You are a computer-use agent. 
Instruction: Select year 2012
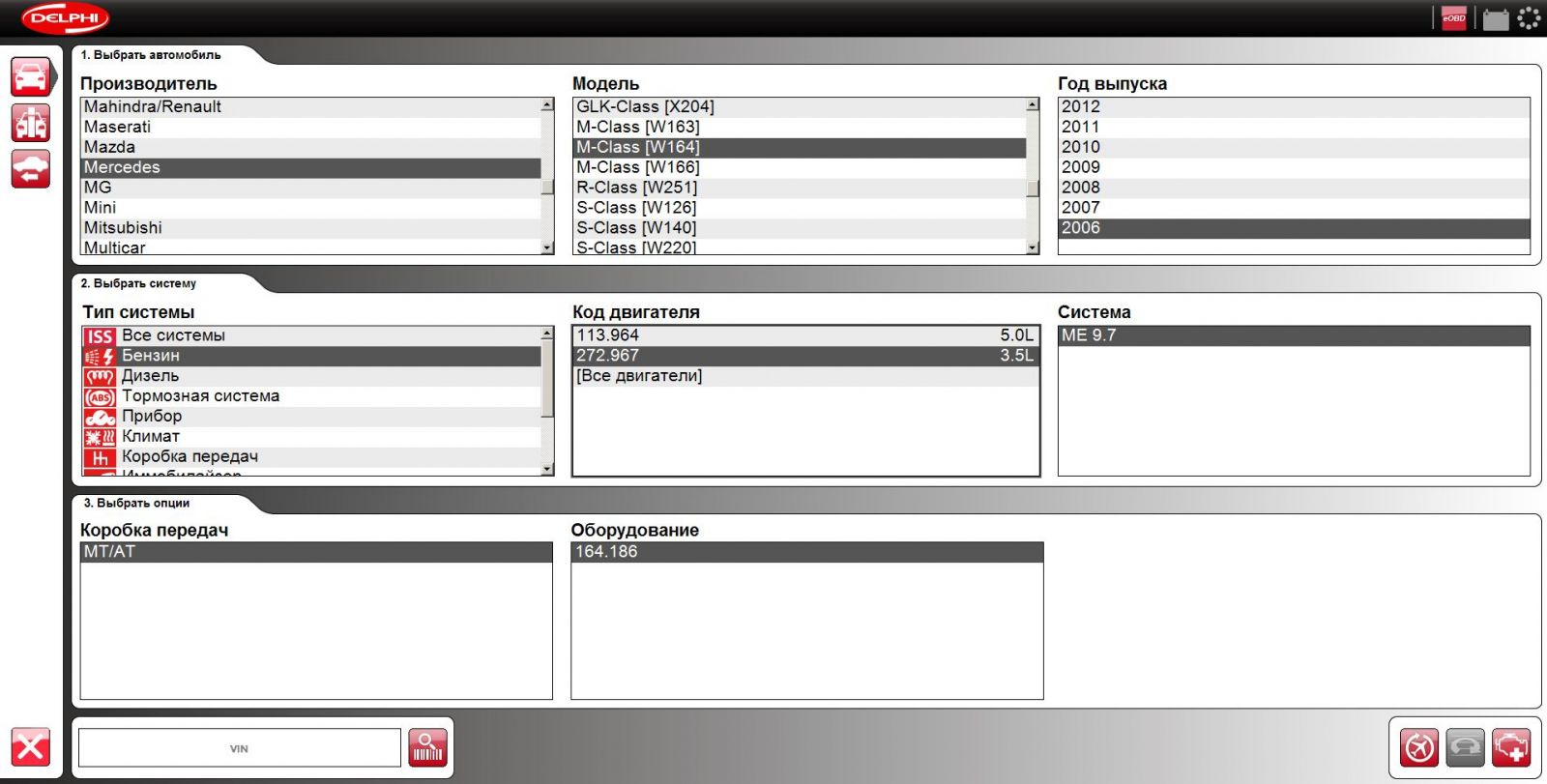1294,106
